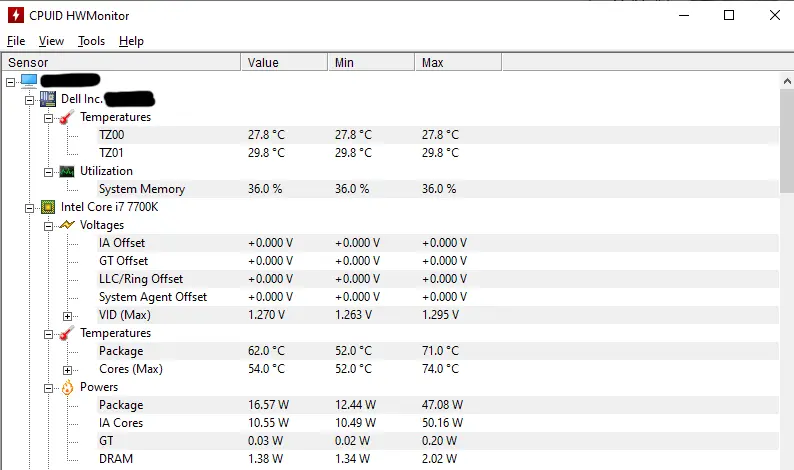
Task: Select the System Memory row
Action: point(438,189)
